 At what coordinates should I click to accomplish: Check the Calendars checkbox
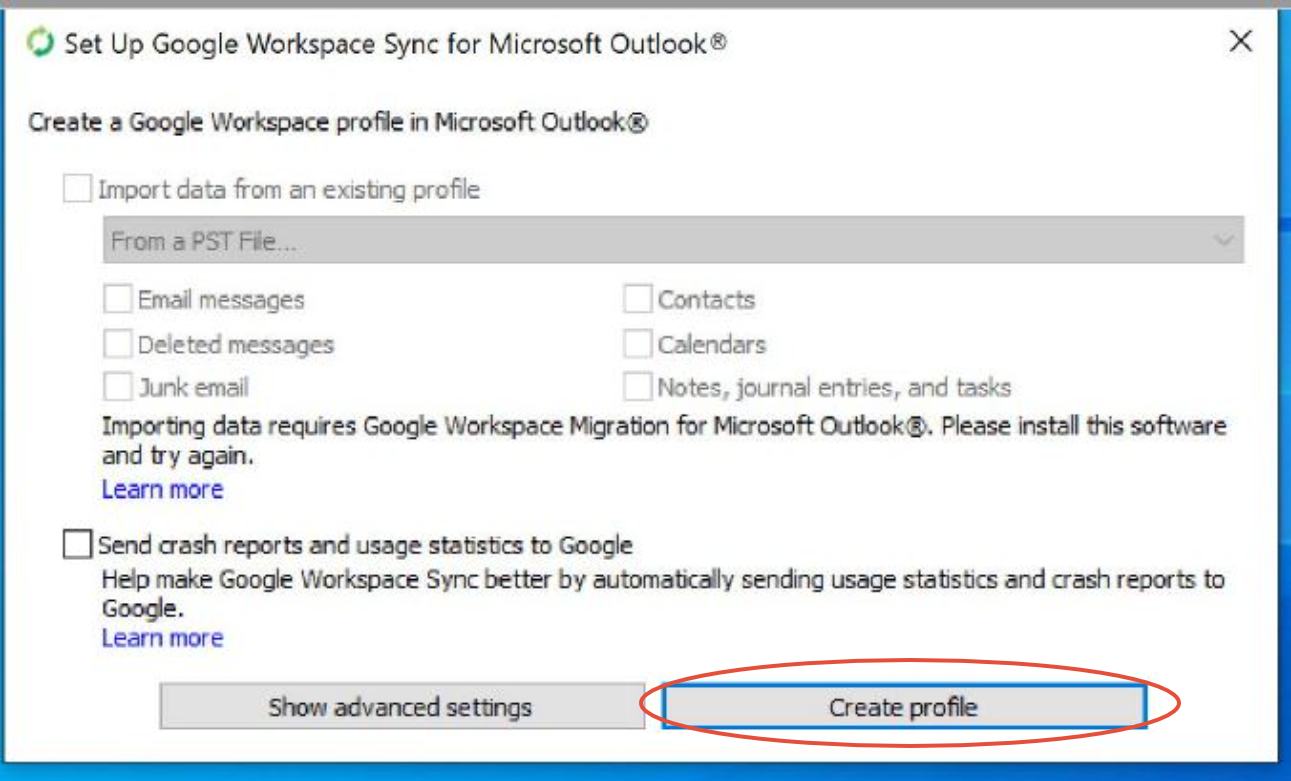637,344
